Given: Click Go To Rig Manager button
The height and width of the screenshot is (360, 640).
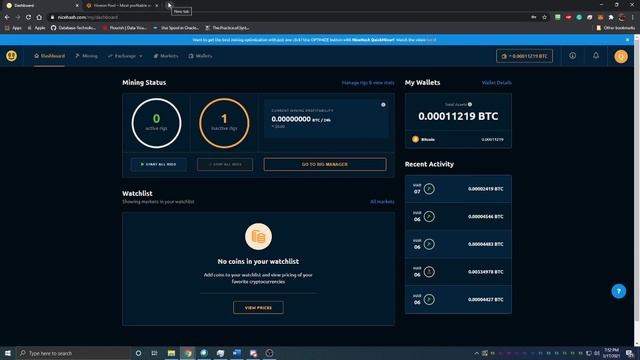Looking at the screenshot, I should coord(325,164).
